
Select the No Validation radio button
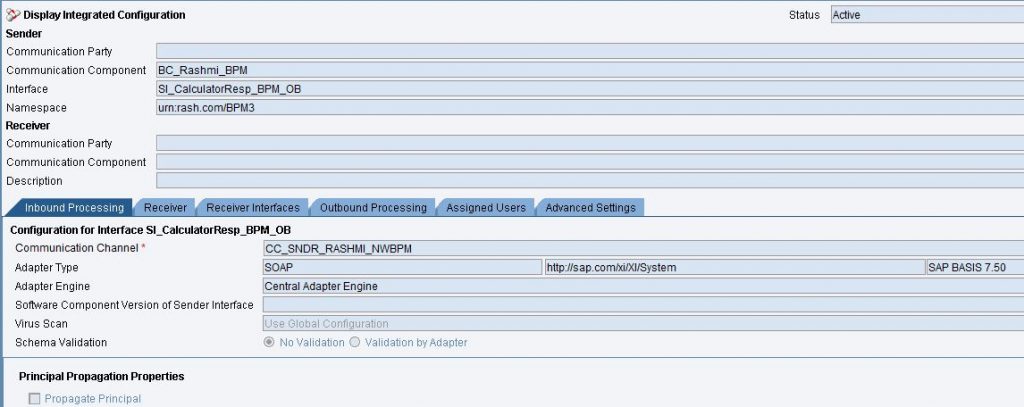click(269, 342)
